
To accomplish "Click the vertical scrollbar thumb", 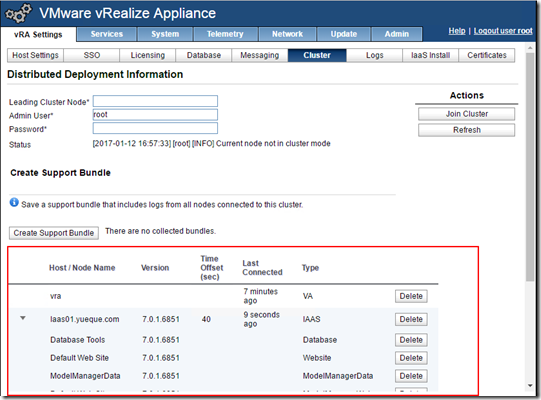I will 530,167.
